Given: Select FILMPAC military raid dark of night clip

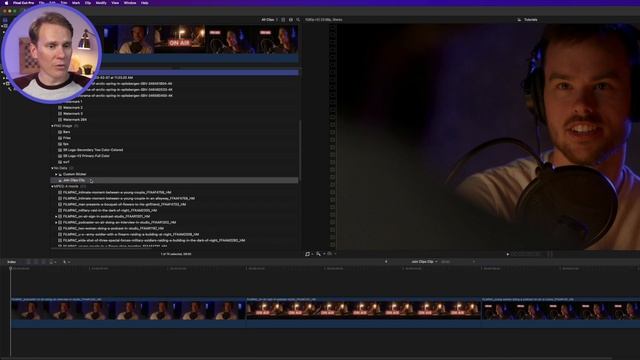Looking at the screenshot, I should coord(110,210).
